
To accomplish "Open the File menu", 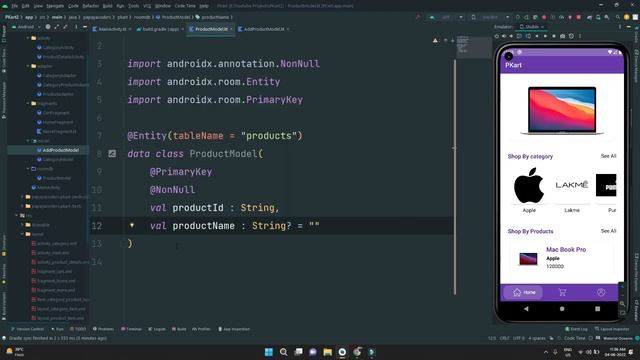I will tap(14, 6).
